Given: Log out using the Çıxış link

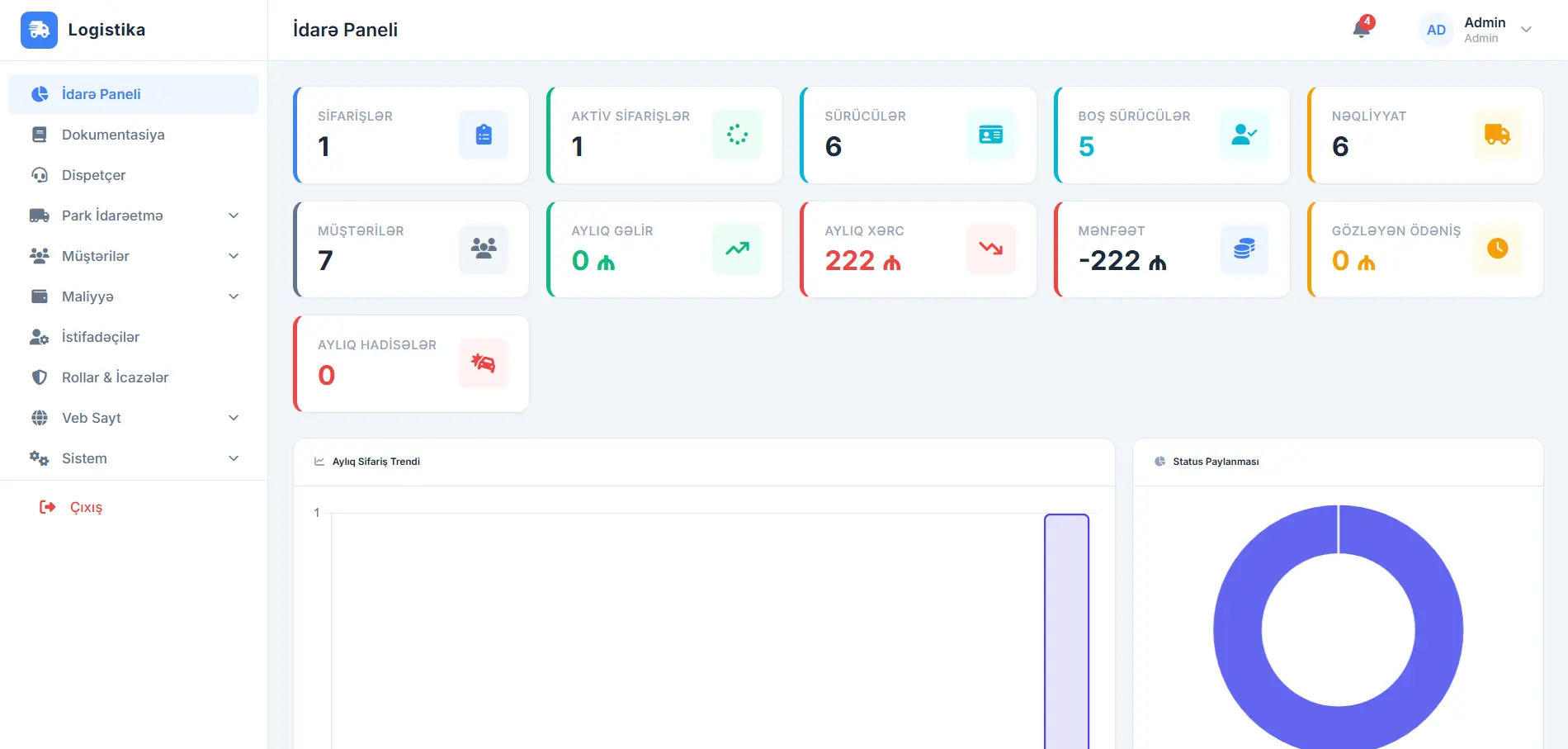Looking at the screenshot, I should click(86, 507).
